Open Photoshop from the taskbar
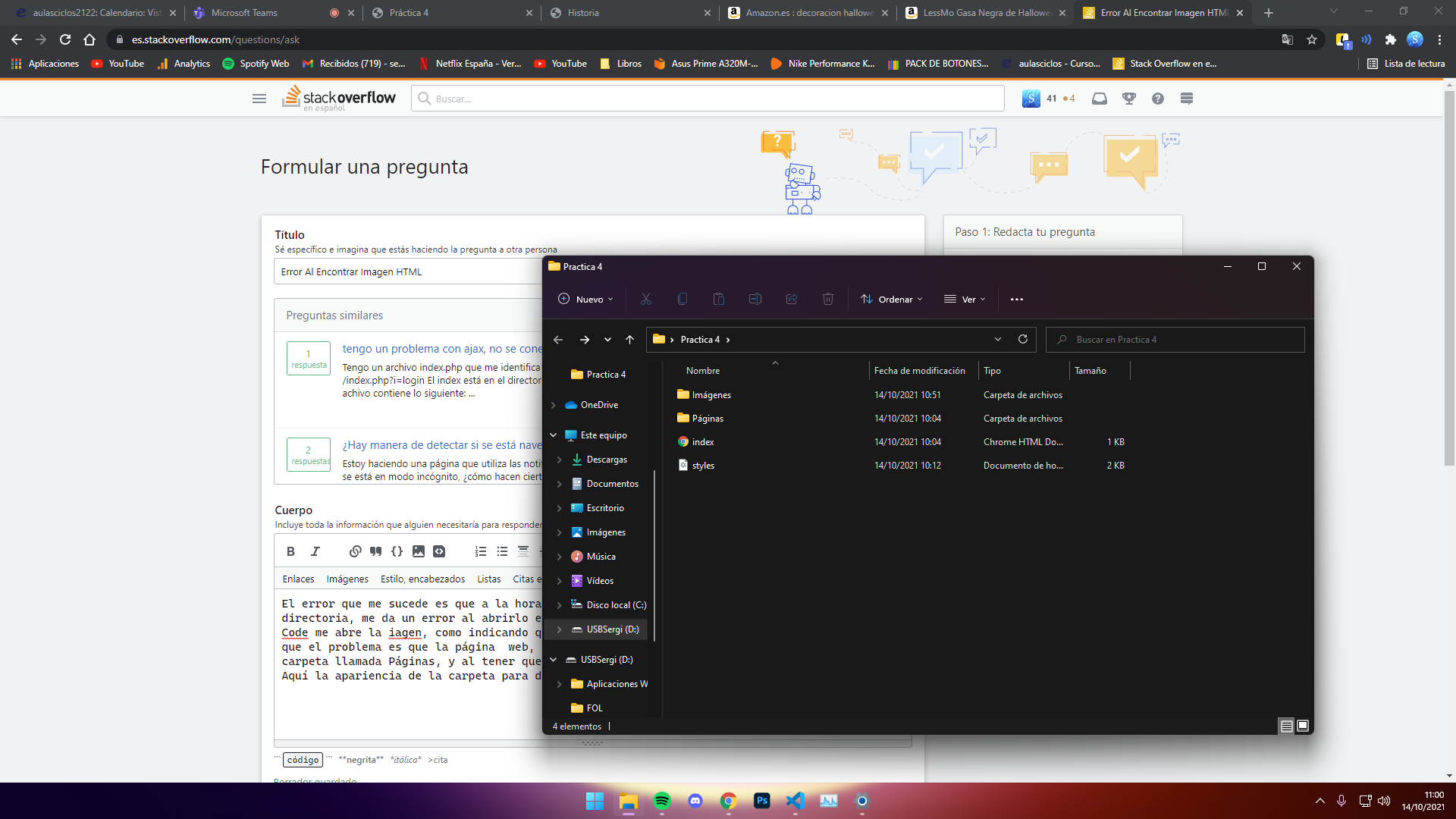Screen dimensions: 1456x819 pos(762,801)
